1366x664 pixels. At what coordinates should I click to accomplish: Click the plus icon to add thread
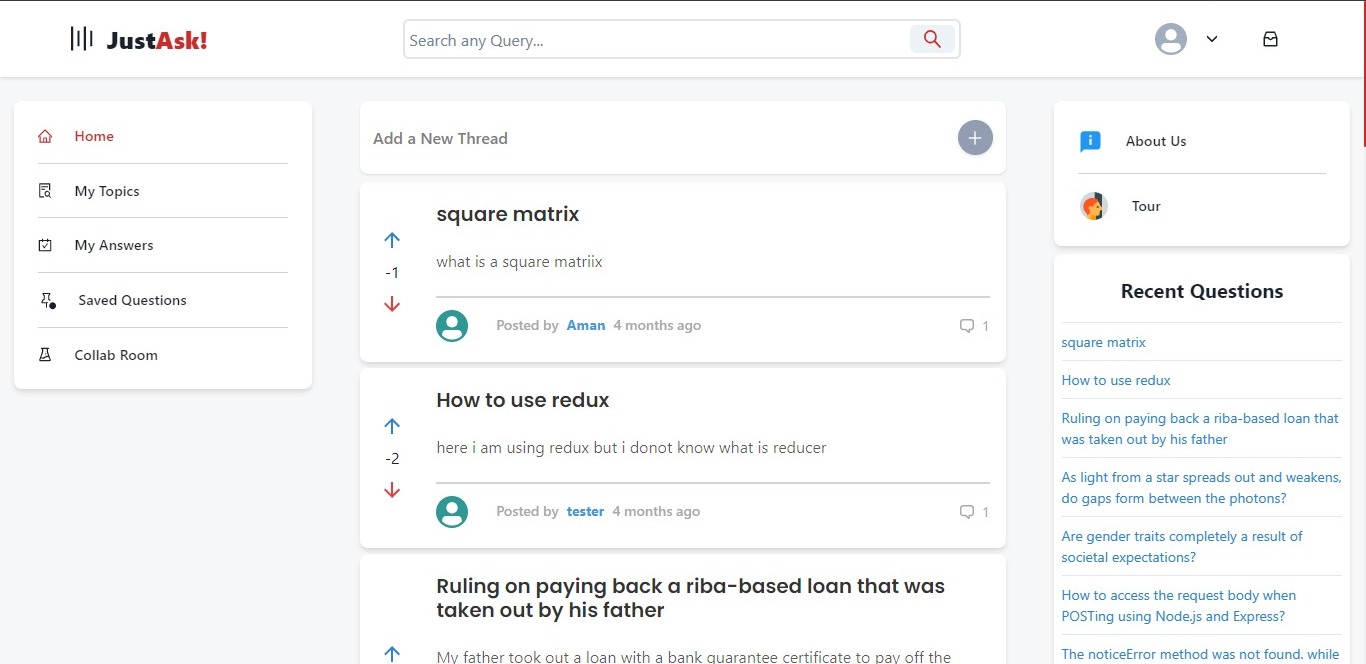pyautogui.click(x=975, y=138)
